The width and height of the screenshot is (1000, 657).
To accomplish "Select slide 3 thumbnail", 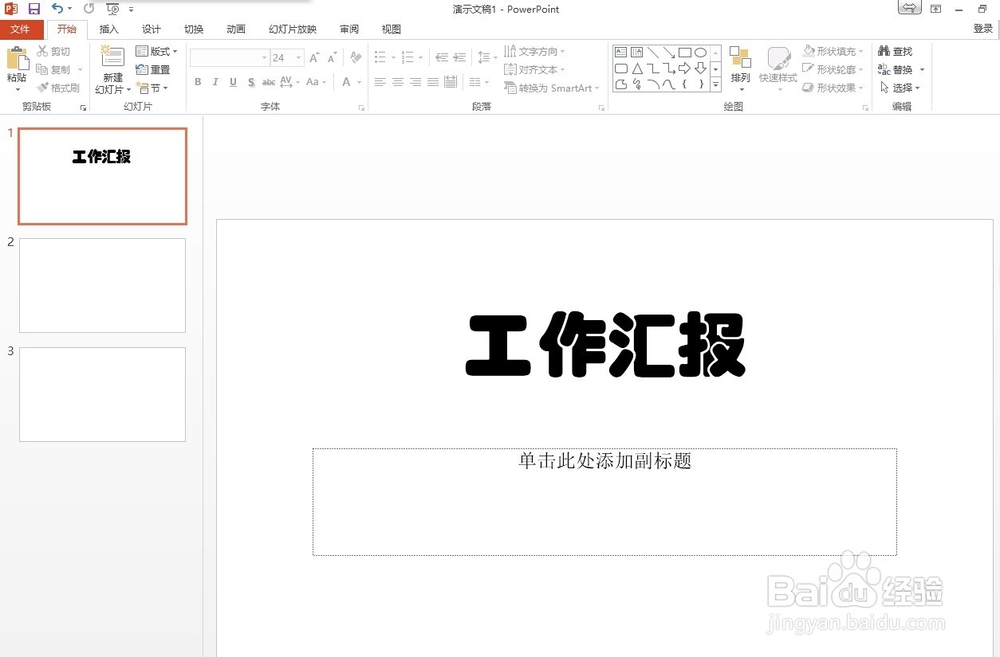I will click(x=102, y=394).
